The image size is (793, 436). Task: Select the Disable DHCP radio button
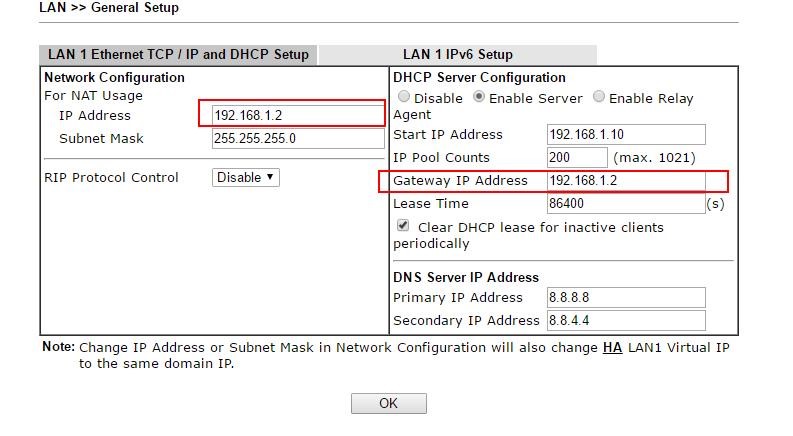(404, 97)
